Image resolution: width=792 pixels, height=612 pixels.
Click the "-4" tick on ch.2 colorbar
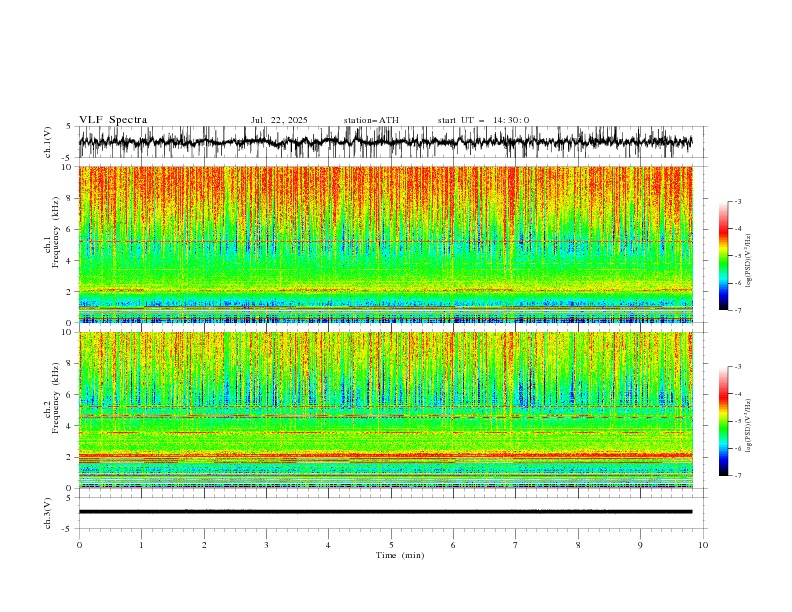tap(738, 394)
